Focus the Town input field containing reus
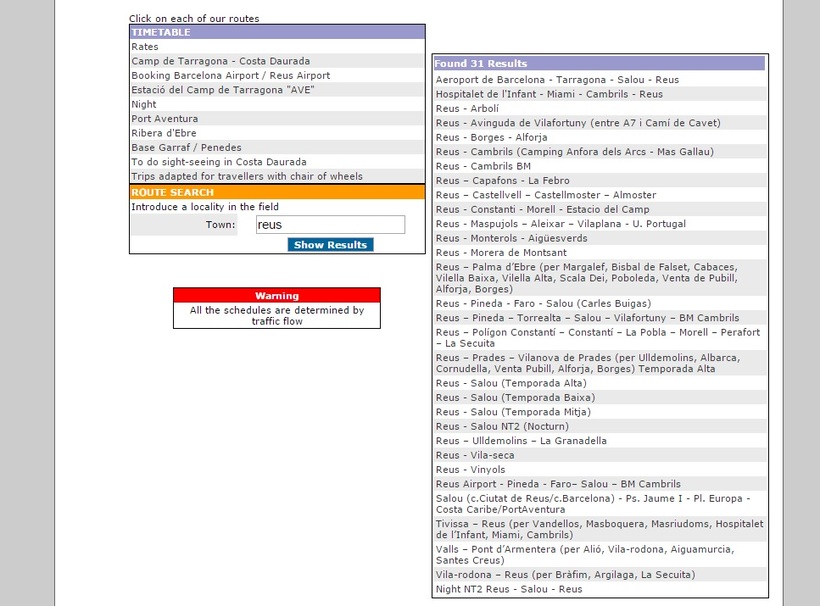This screenshot has width=820, height=606. [330, 224]
